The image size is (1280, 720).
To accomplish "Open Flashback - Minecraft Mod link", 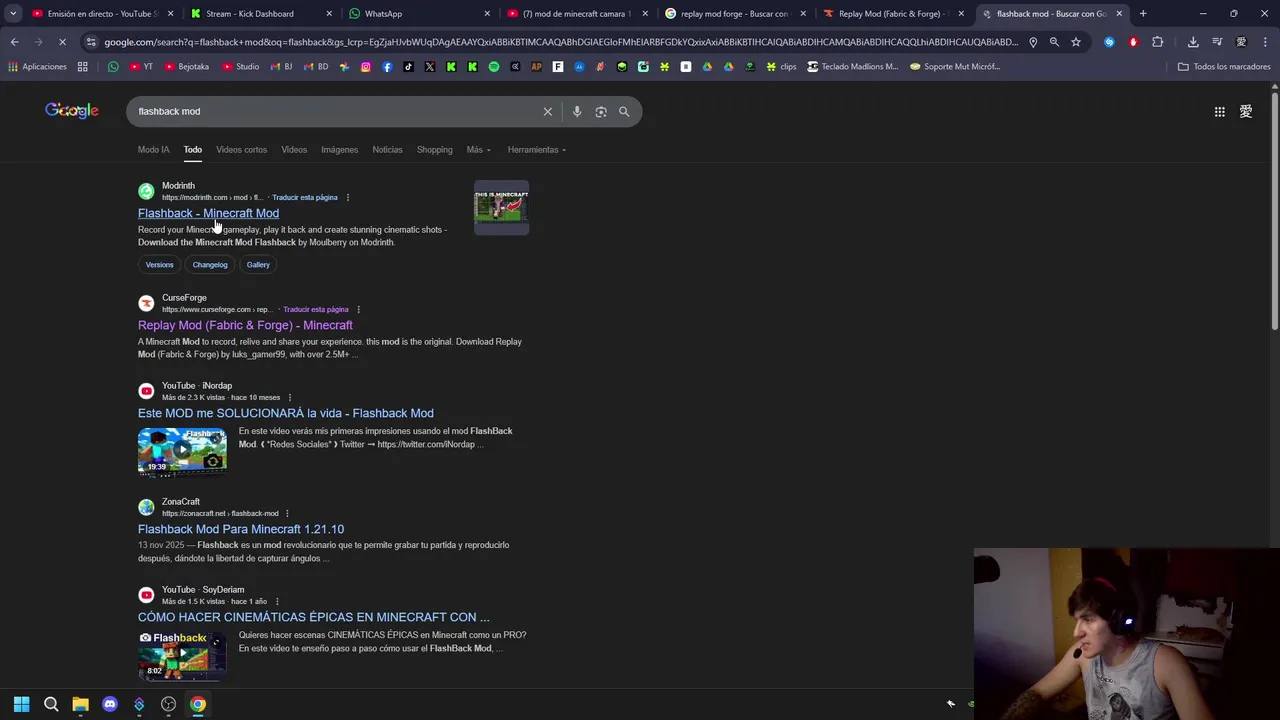I will 208,213.
